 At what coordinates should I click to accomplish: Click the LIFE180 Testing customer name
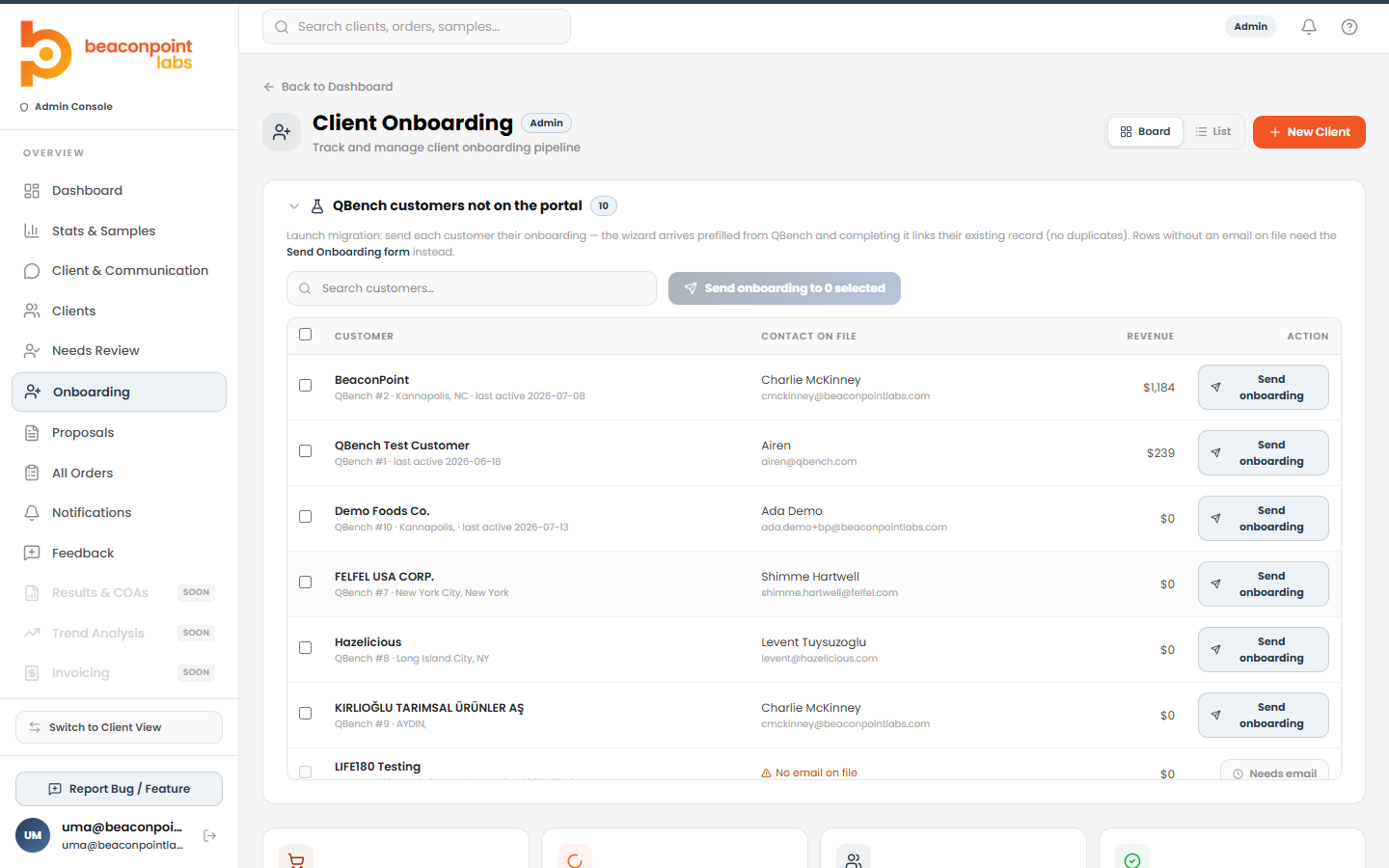(x=377, y=767)
